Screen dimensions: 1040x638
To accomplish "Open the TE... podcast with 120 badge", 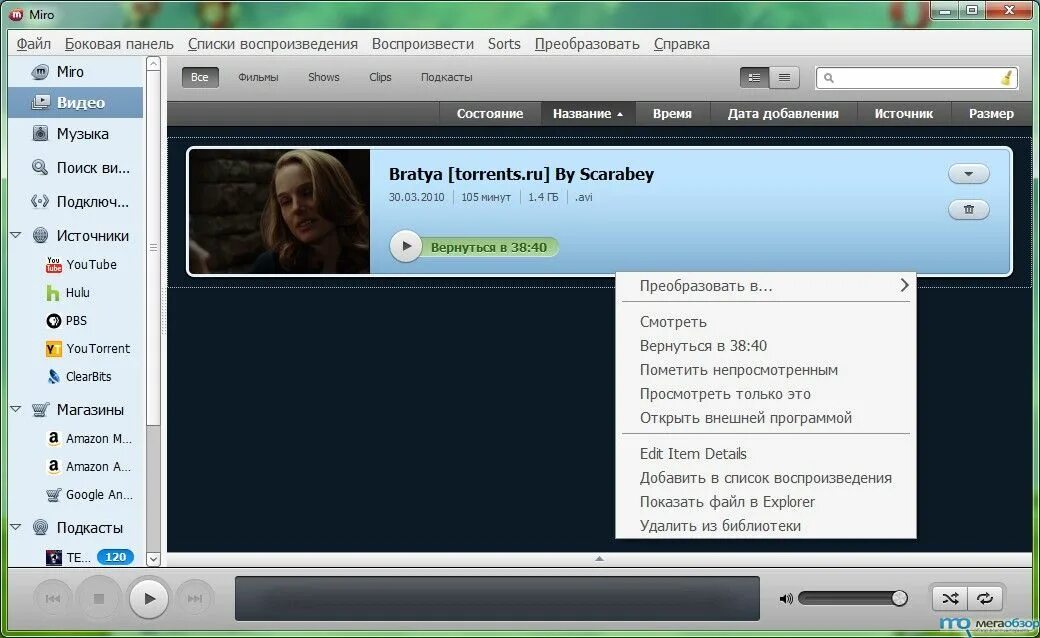I will click(x=90, y=557).
